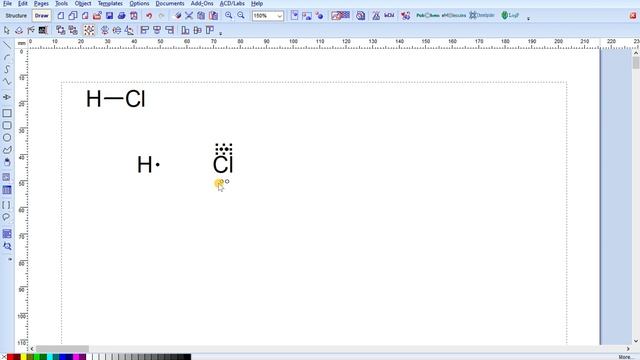
Task: Select the Arrow drawing tool
Action: [7, 97]
